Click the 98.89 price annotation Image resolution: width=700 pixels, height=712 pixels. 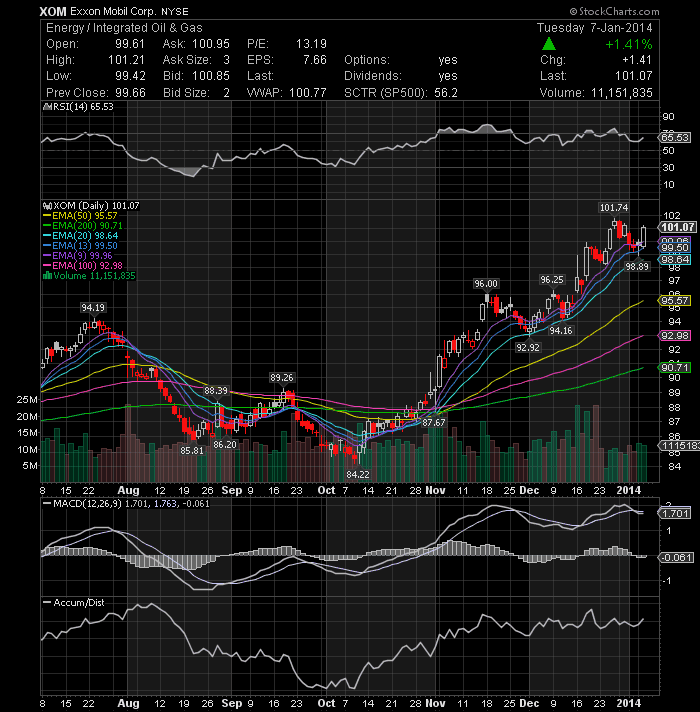click(637, 267)
